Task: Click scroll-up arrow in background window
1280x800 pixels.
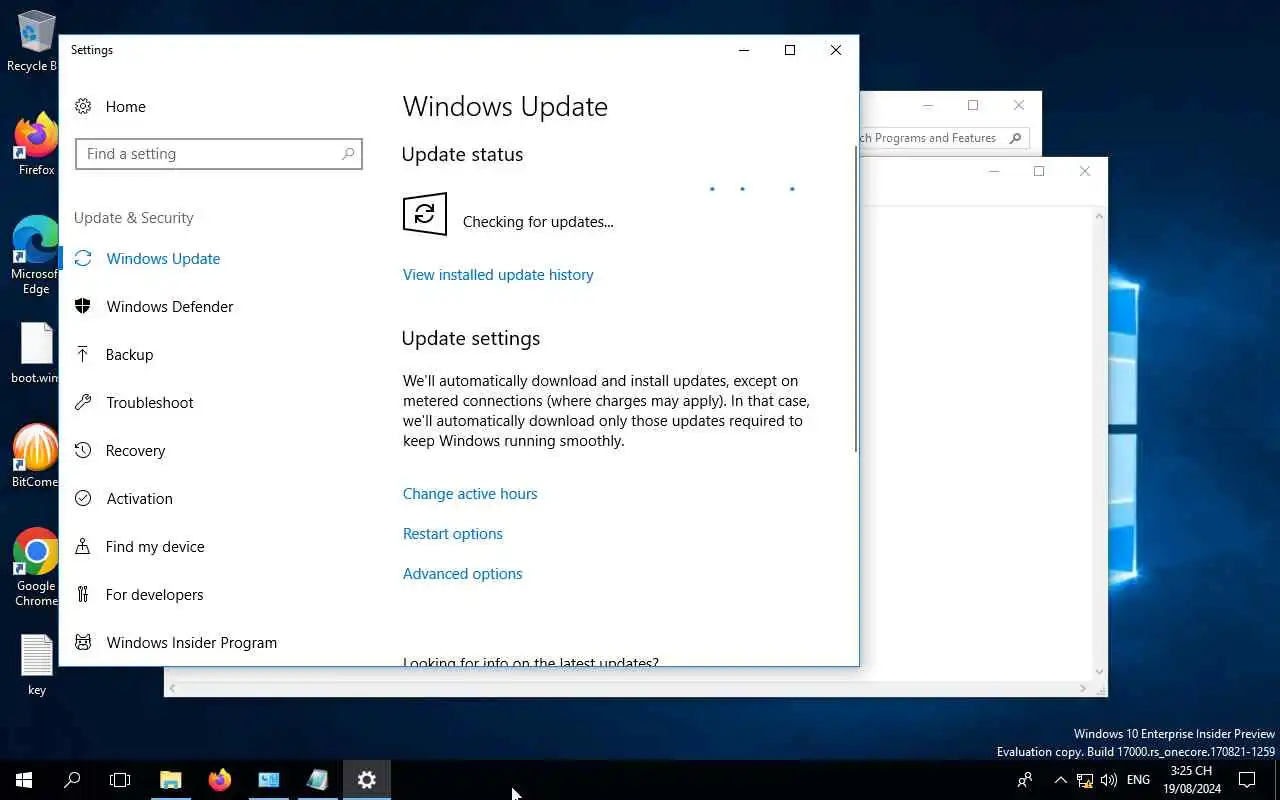Action: 1099,216
